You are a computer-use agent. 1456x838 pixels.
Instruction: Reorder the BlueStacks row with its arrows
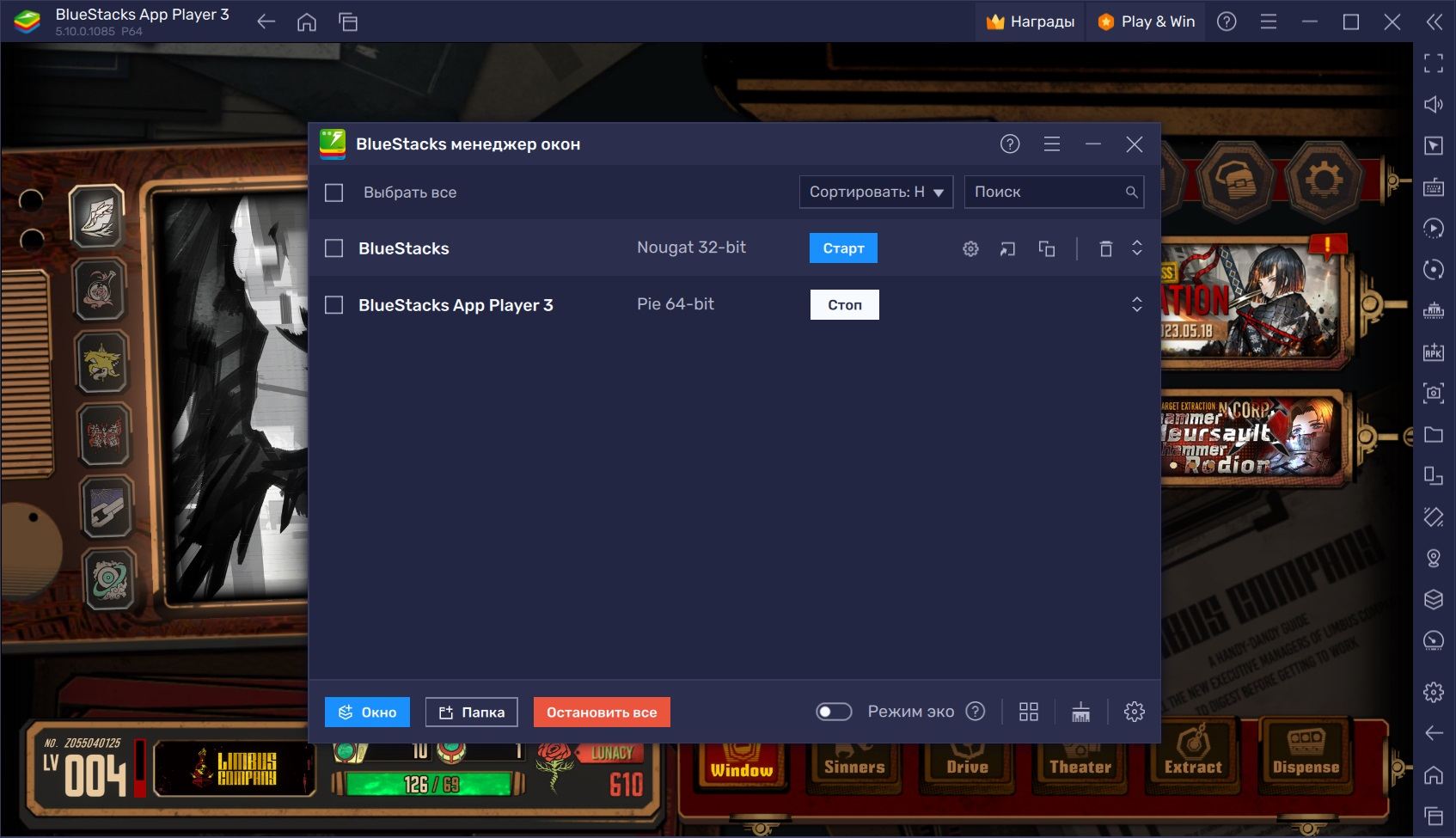1137,248
